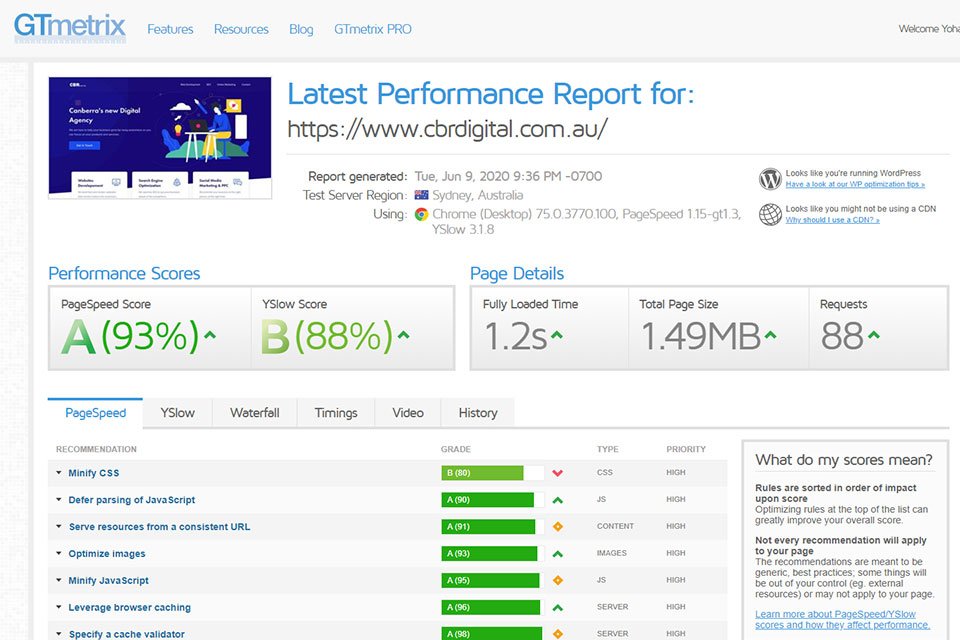Click the Why should I use a CDN link
The width and height of the screenshot is (960, 640).
832,220
